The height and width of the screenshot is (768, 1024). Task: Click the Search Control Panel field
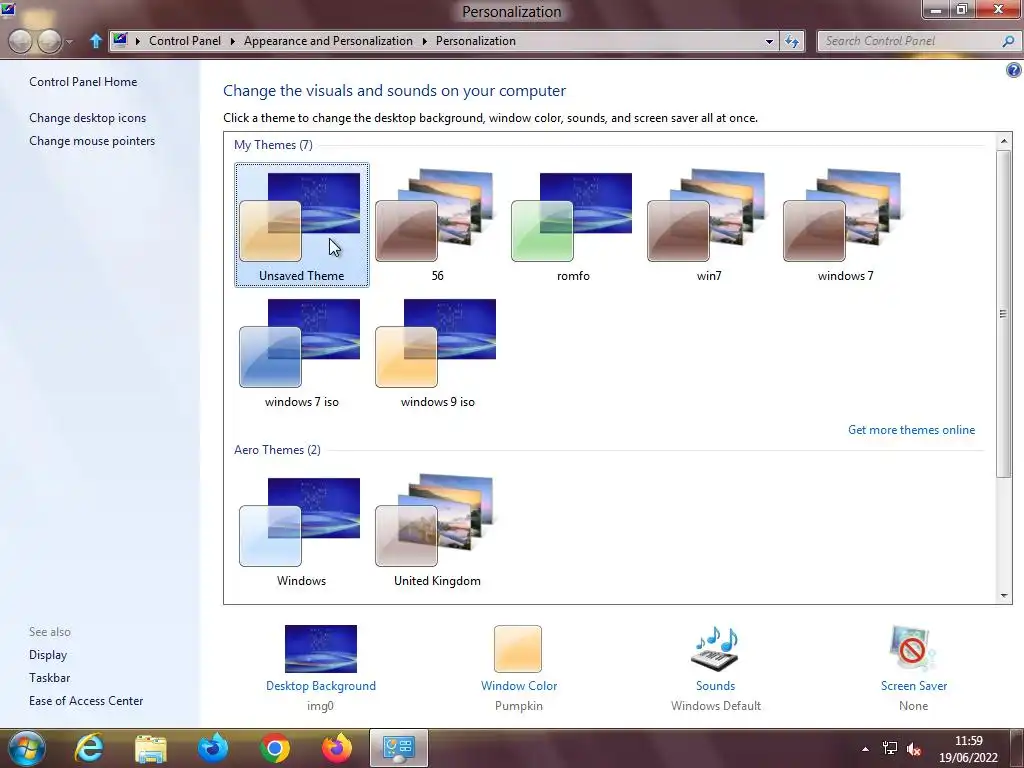tap(908, 40)
